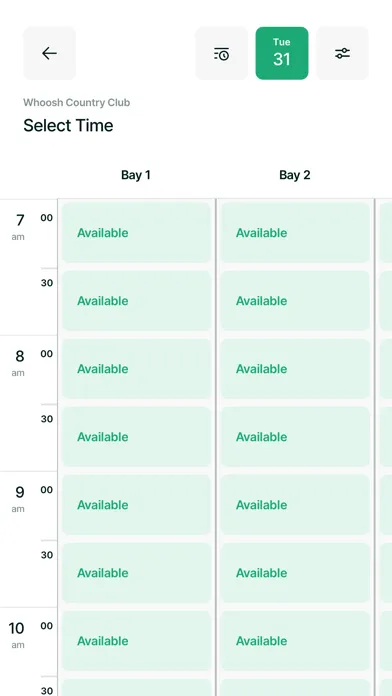Go back with the left arrow icon
The image size is (392, 696).
coord(49,53)
